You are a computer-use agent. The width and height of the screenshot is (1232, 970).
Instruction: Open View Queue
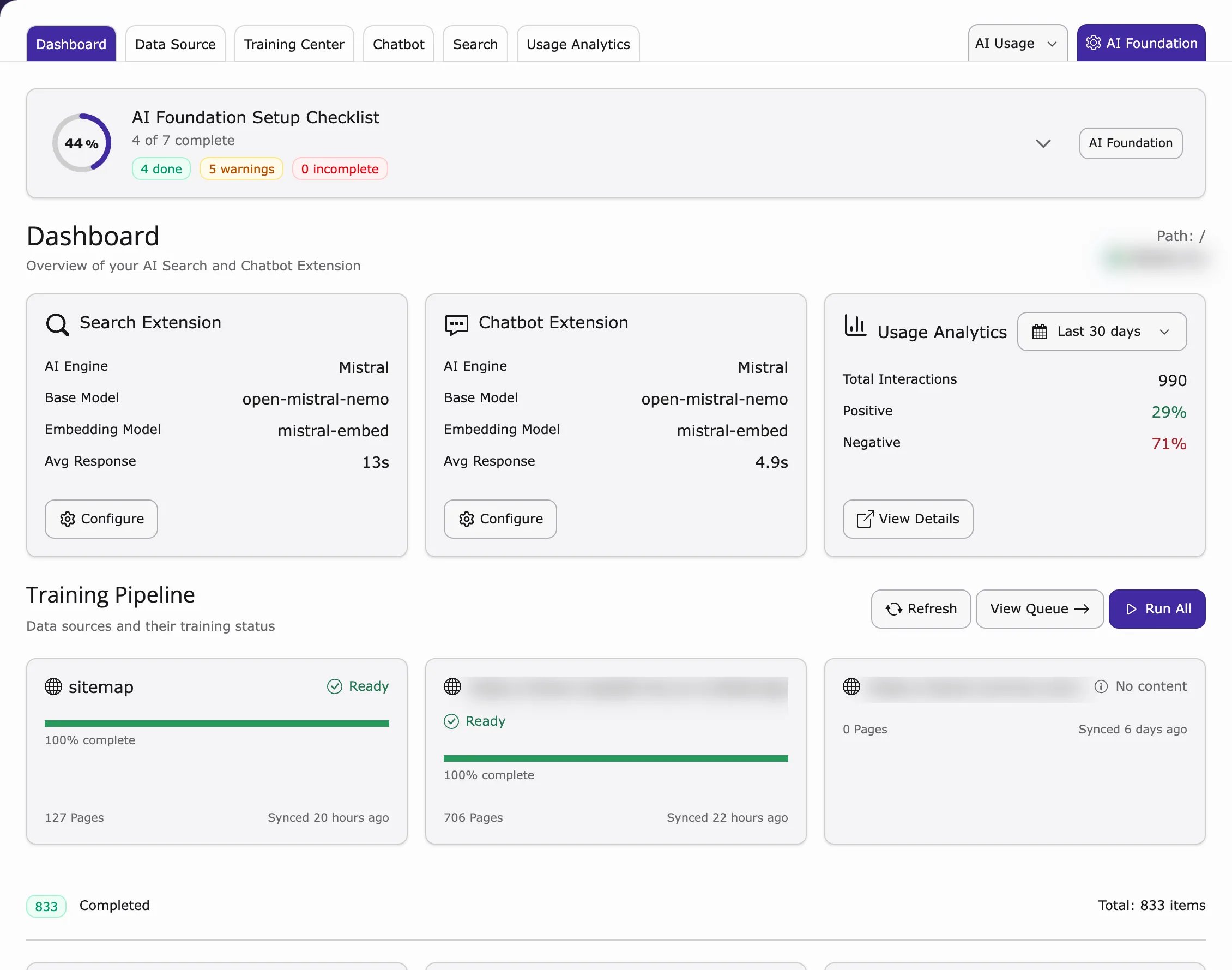click(x=1040, y=609)
